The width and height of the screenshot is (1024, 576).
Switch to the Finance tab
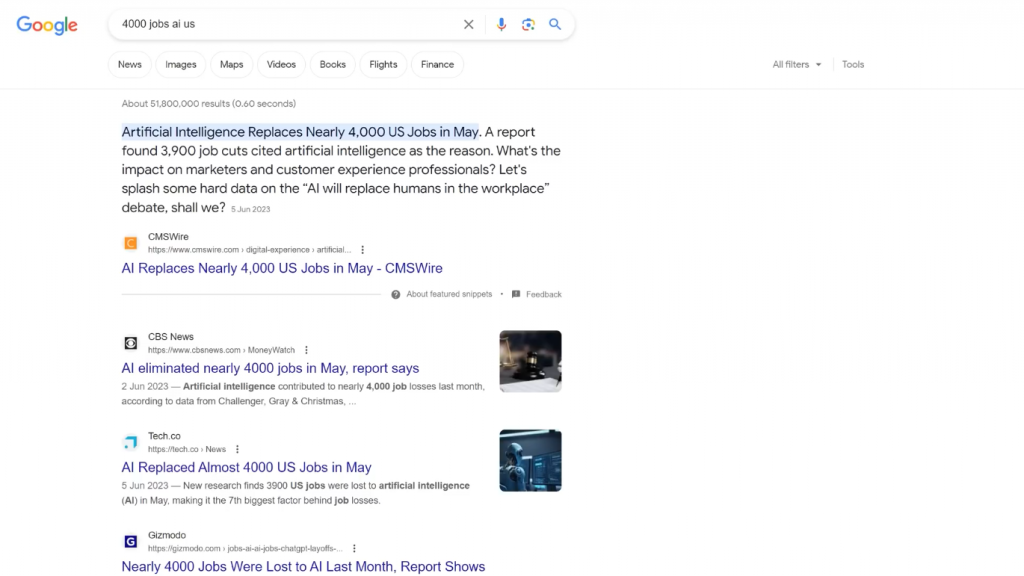click(x=438, y=65)
